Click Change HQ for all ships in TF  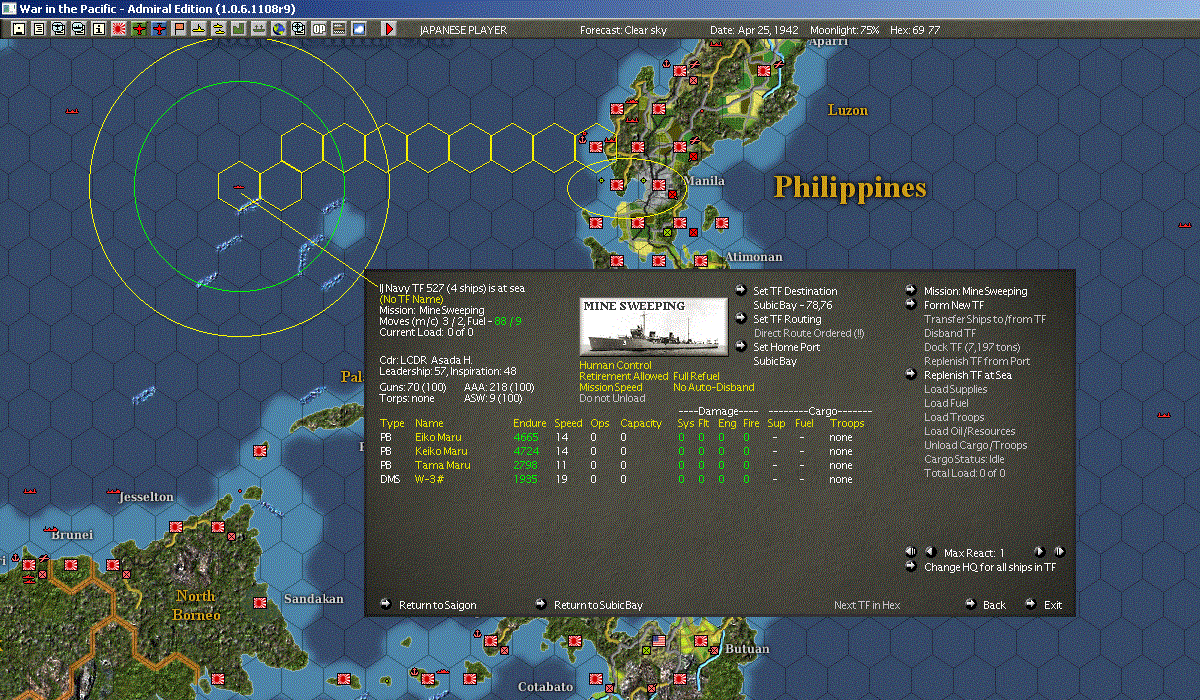click(990, 567)
